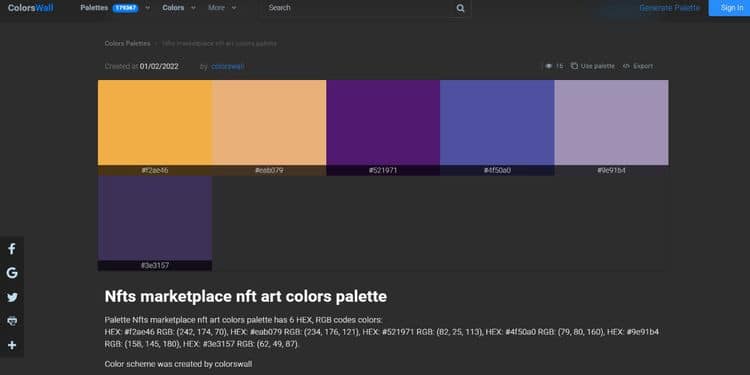Expand the Colors dropdown arrow
Screen dimensions: 750x375
click(193, 8)
